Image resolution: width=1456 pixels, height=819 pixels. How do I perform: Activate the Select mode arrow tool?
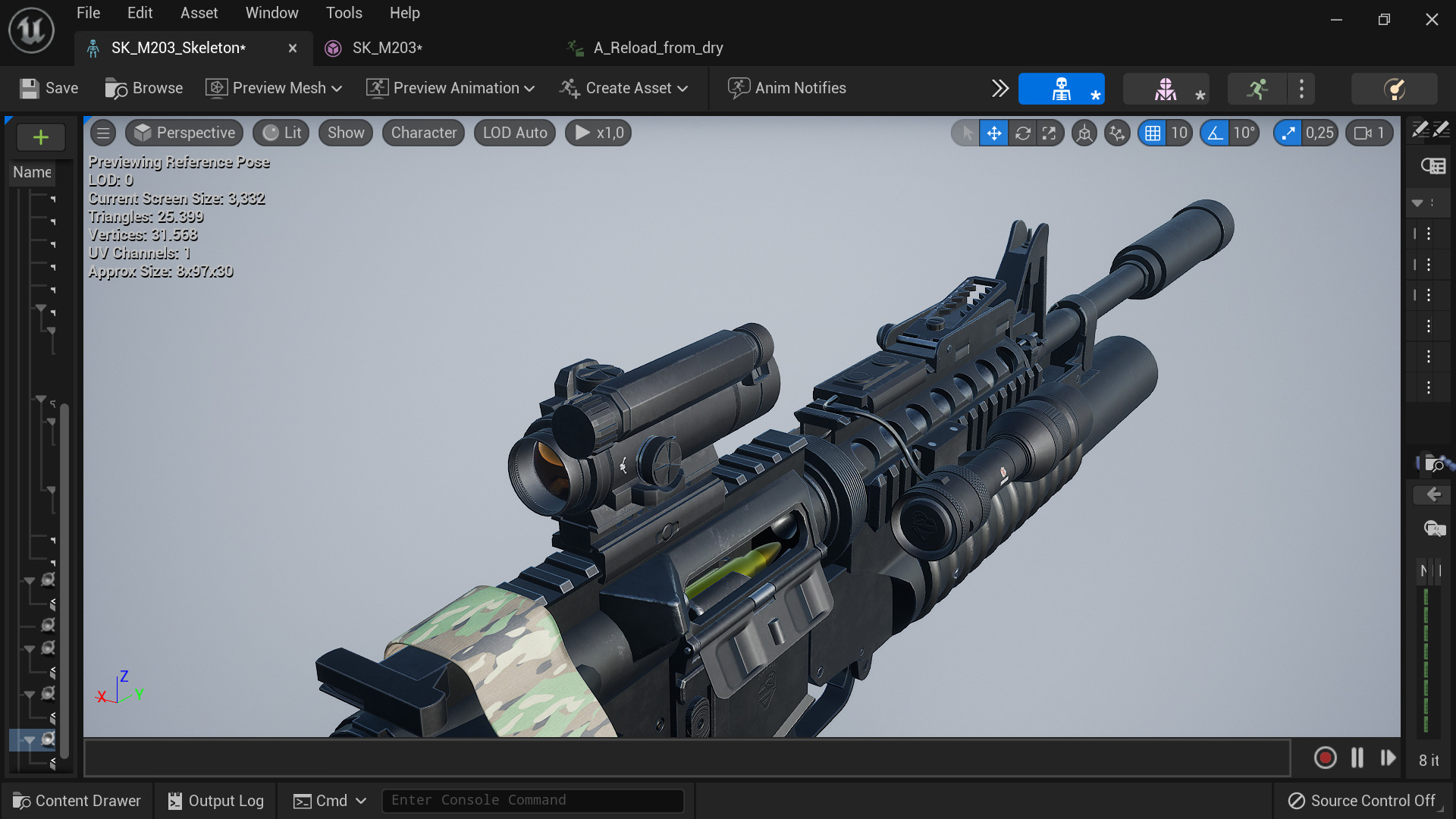pyautogui.click(x=966, y=133)
